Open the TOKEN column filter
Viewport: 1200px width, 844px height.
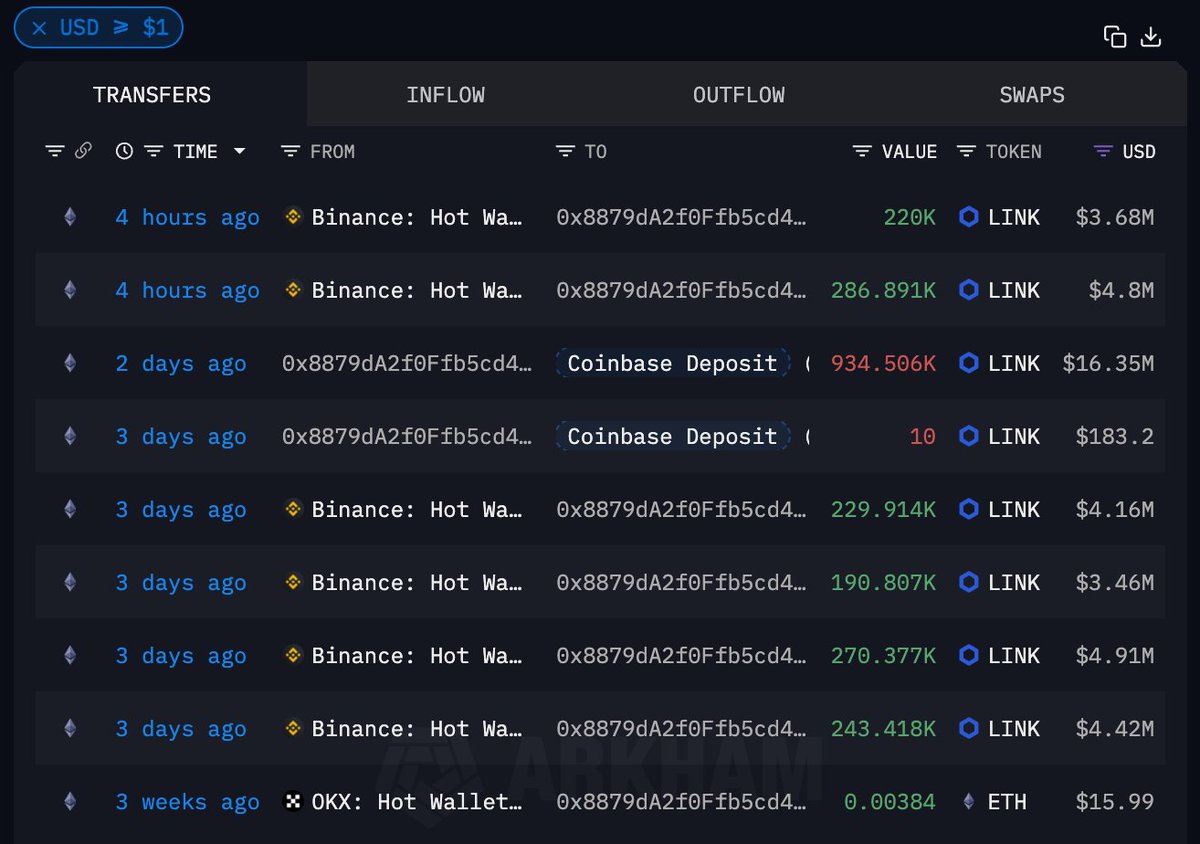pos(966,151)
